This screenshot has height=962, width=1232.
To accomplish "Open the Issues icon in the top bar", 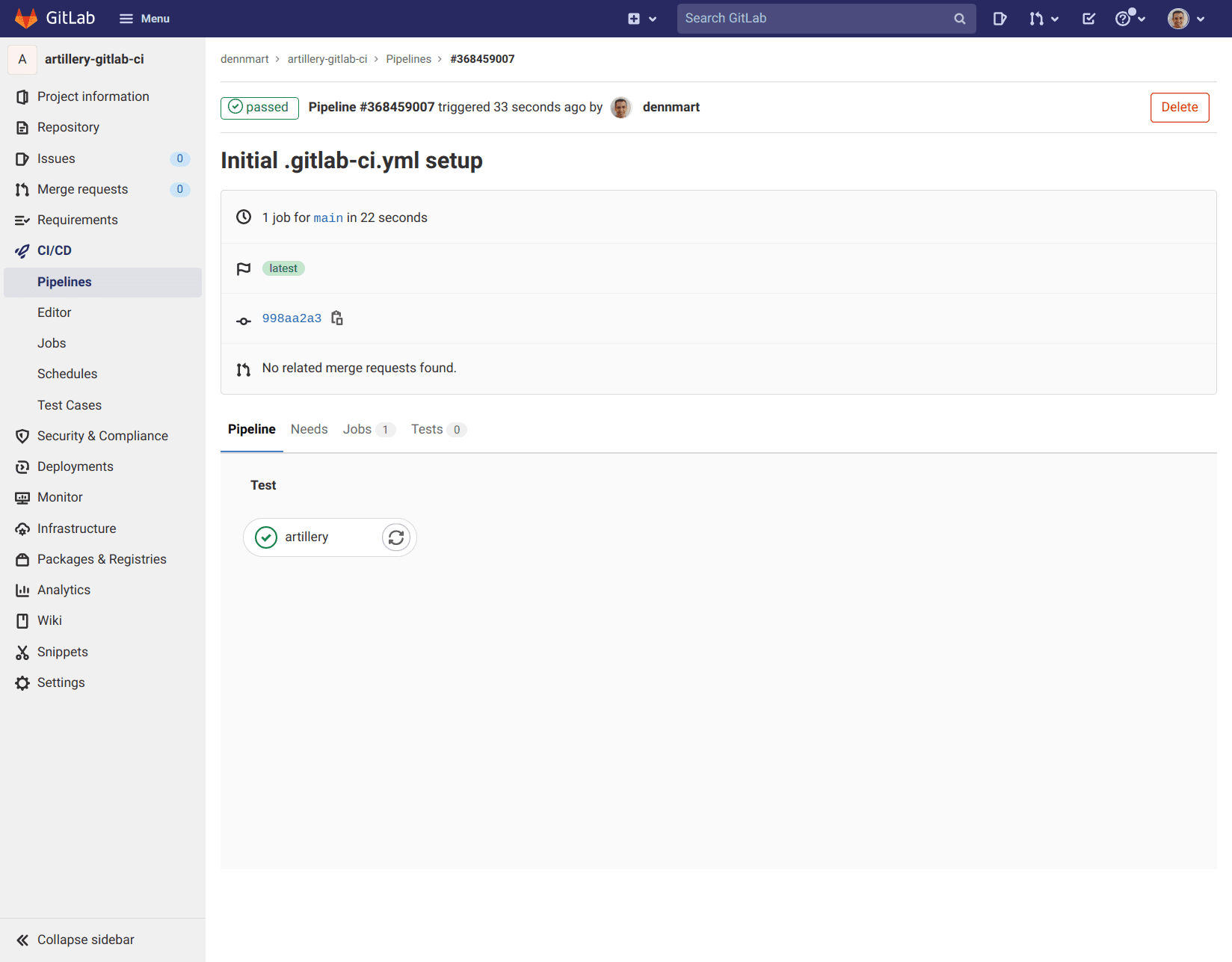I will (x=1000, y=18).
